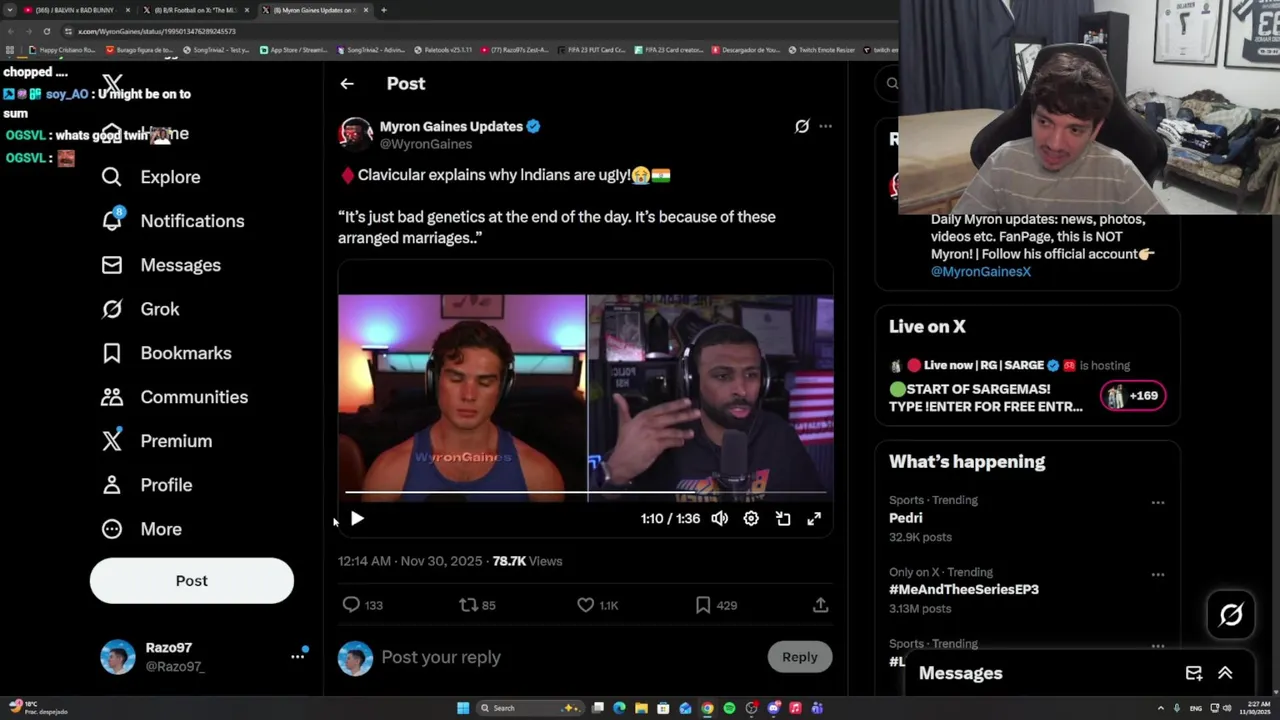This screenshot has width=1280, height=720.
Task: Click the taskbar Search box
Action: (x=530, y=708)
